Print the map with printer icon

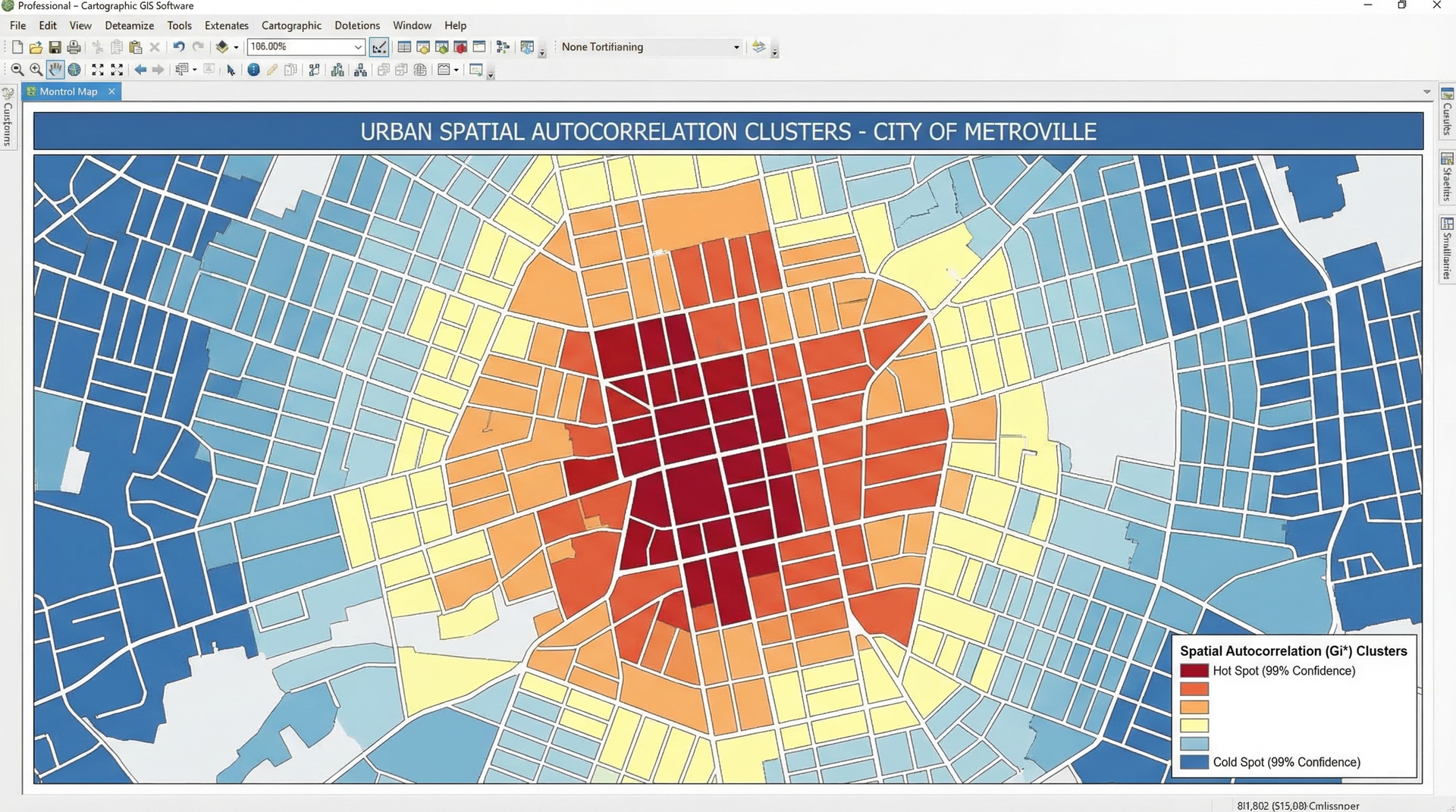point(74,47)
